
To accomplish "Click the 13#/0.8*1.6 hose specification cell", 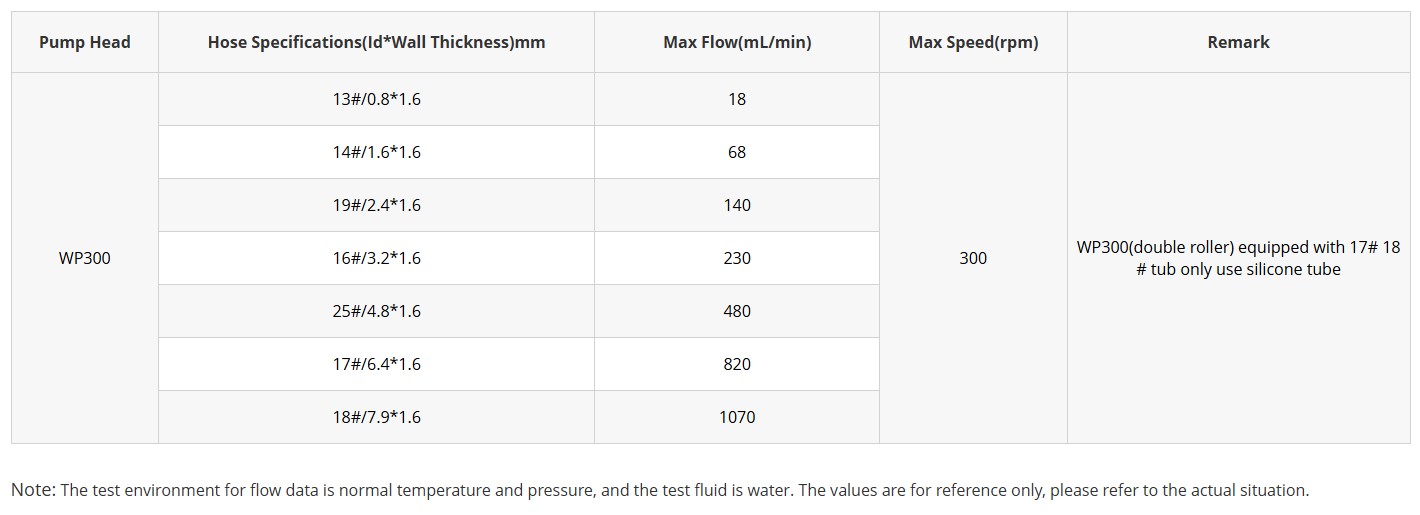I will tap(376, 99).
